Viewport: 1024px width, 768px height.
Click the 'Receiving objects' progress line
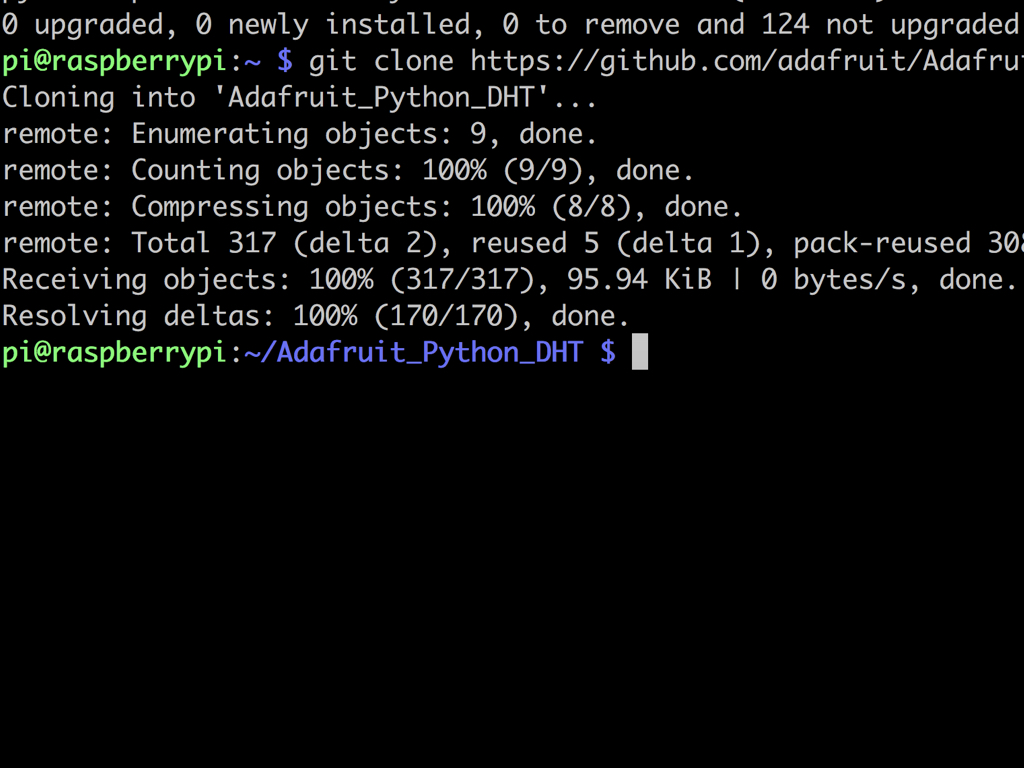[x=509, y=280]
